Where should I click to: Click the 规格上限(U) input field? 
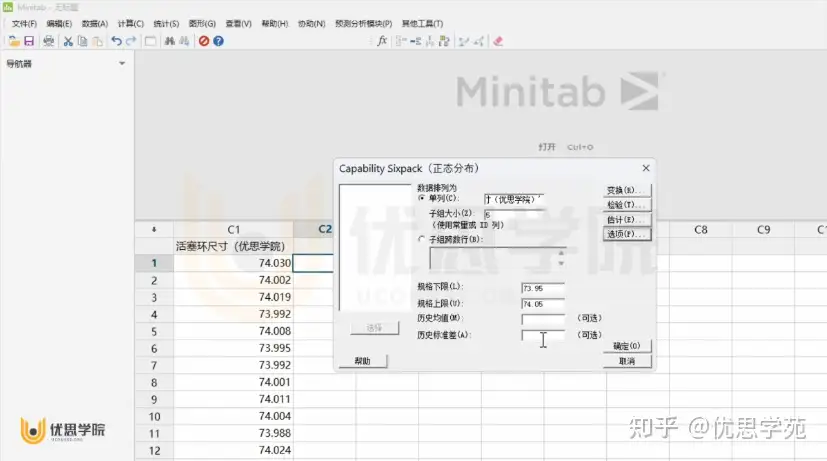tap(543, 304)
